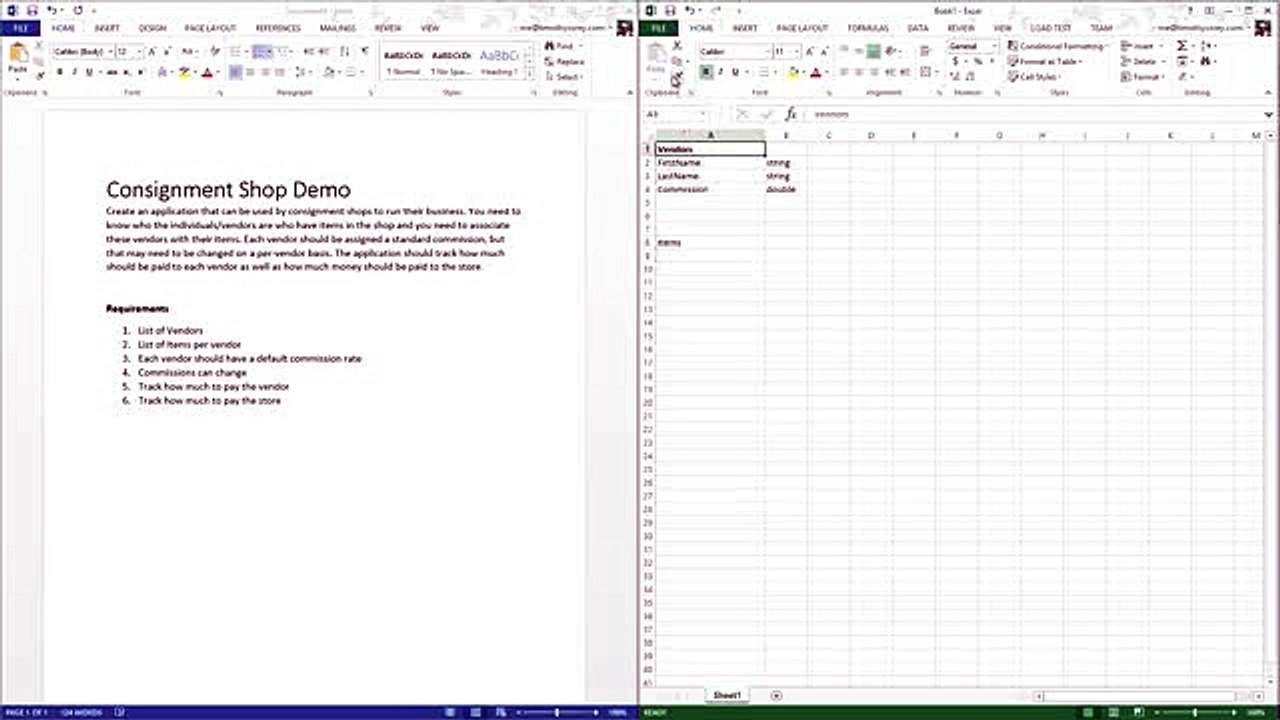Click the AutoSum icon in Excel
This screenshot has height=720, width=1280.
(1182, 46)
